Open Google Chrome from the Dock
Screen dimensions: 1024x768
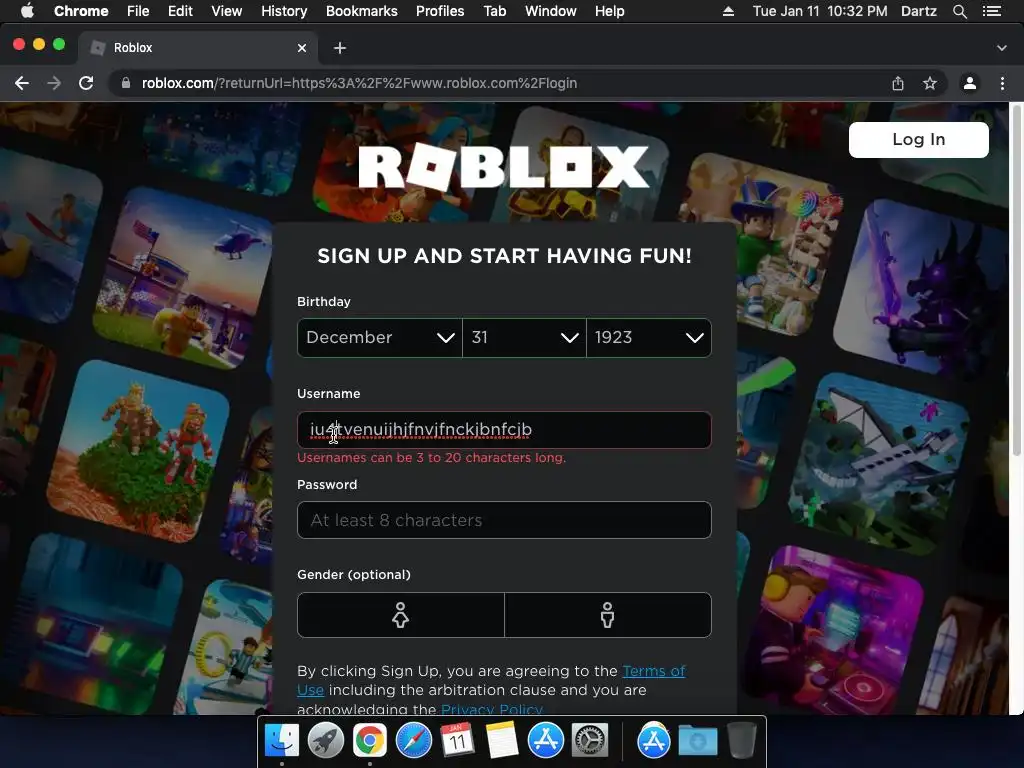pos(370,741)
